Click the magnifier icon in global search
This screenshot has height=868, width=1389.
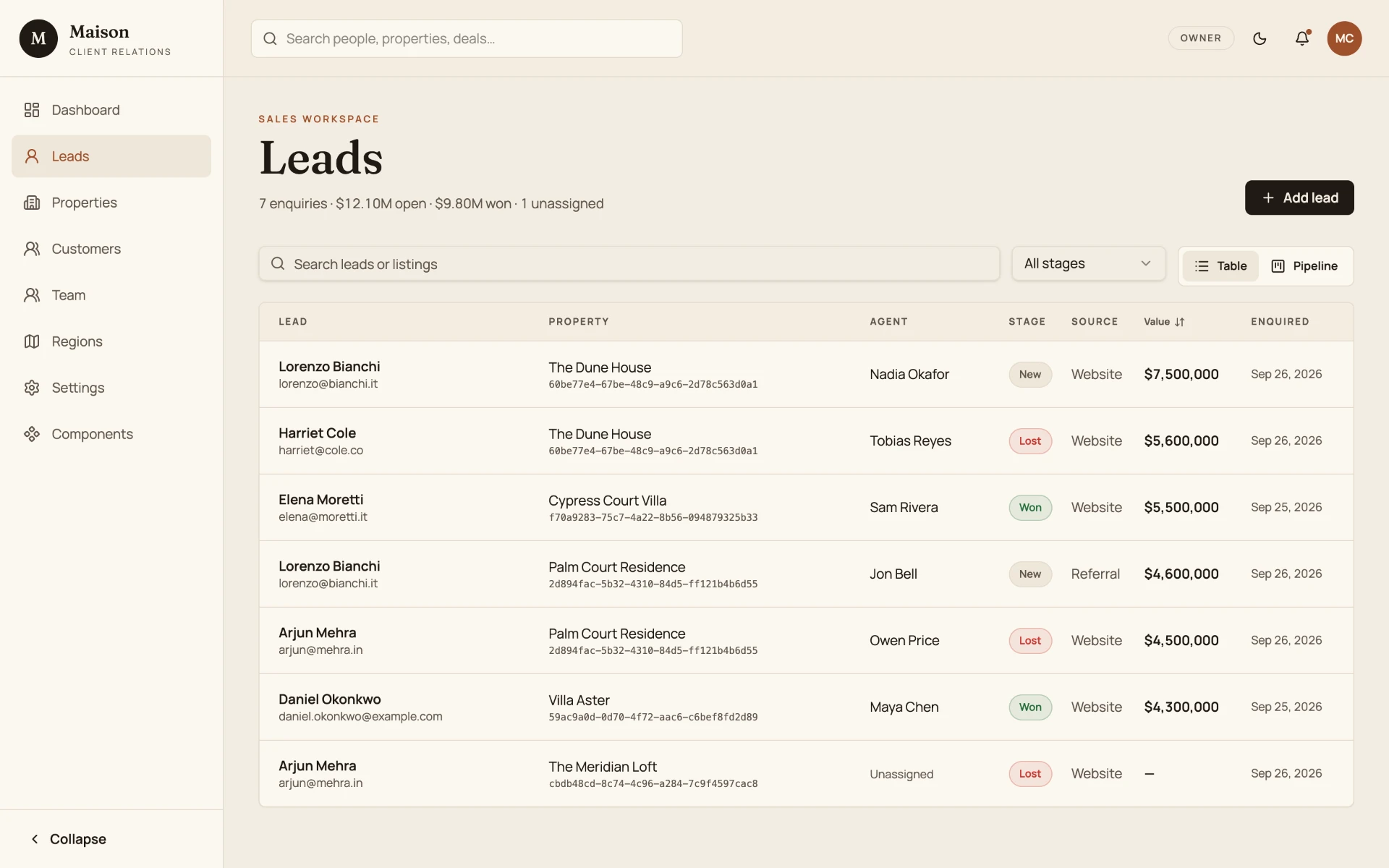click(x=270, y=38)
